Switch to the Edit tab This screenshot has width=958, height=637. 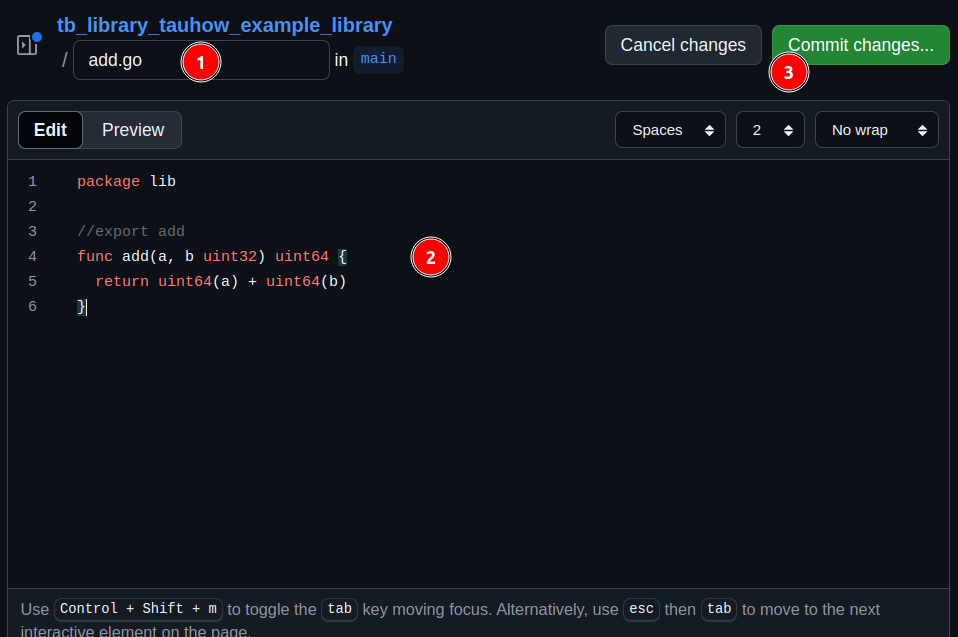click(x=50, y=130)
